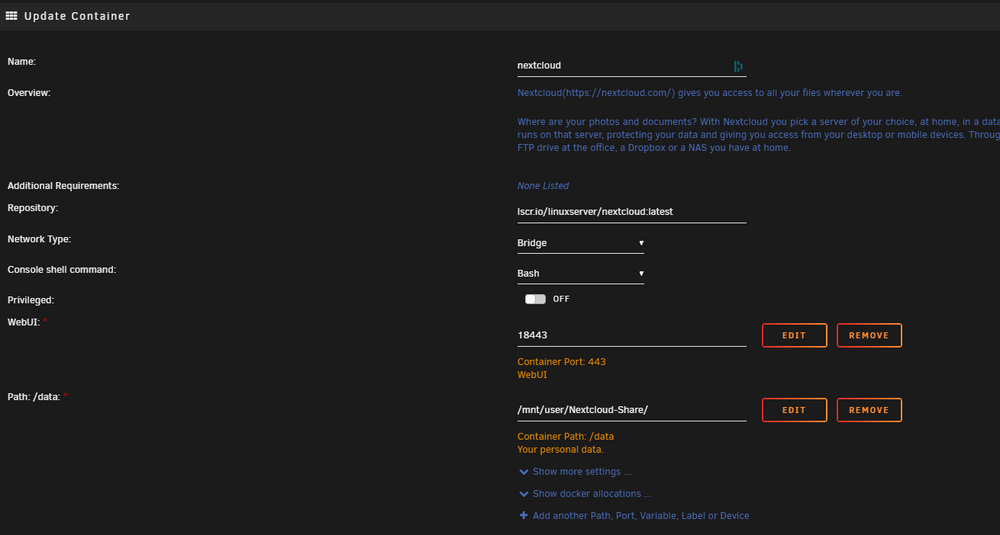1000x535 pixels.
Task: Click the 'Privileged:' label
Action: (x=31, y=300)
